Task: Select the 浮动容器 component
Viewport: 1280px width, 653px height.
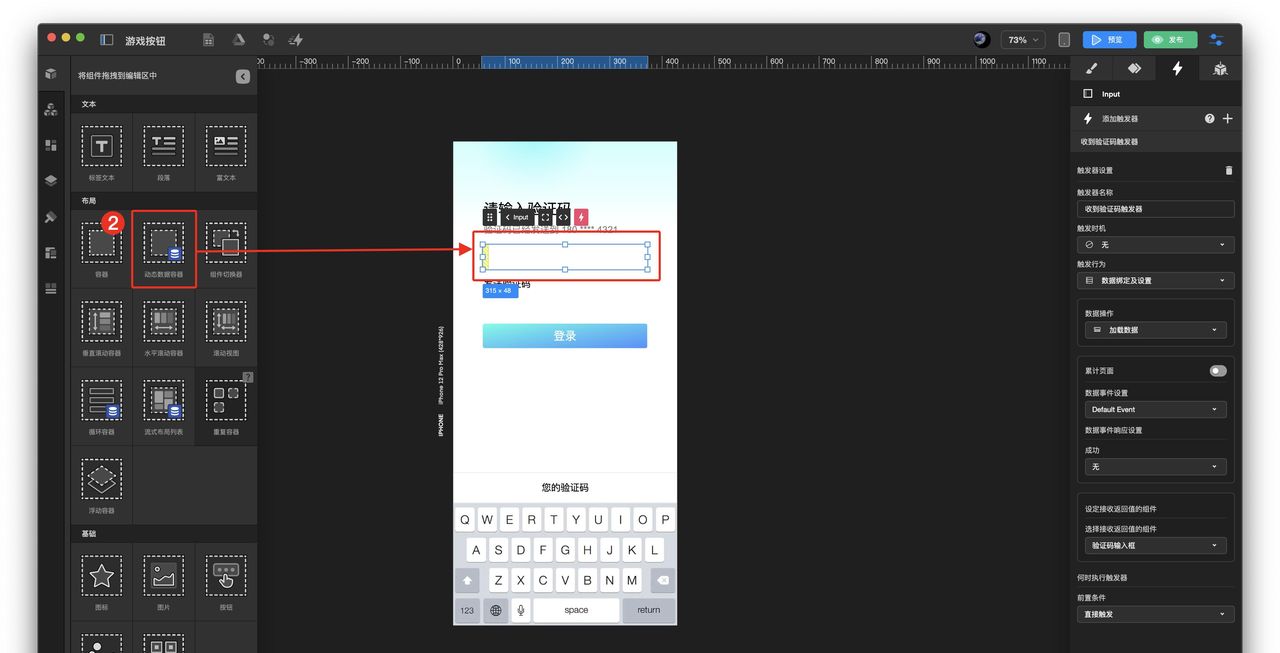Action: 101,486
